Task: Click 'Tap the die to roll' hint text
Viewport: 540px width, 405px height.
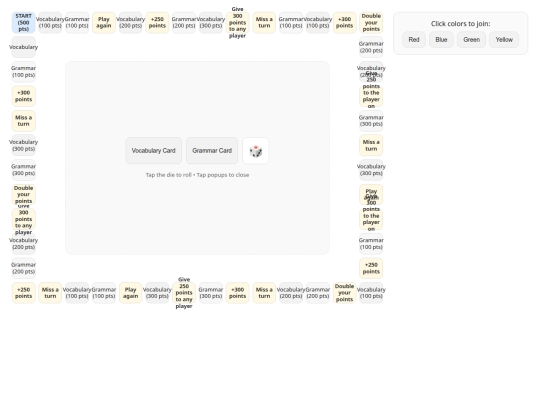Action: coord(168,175)
